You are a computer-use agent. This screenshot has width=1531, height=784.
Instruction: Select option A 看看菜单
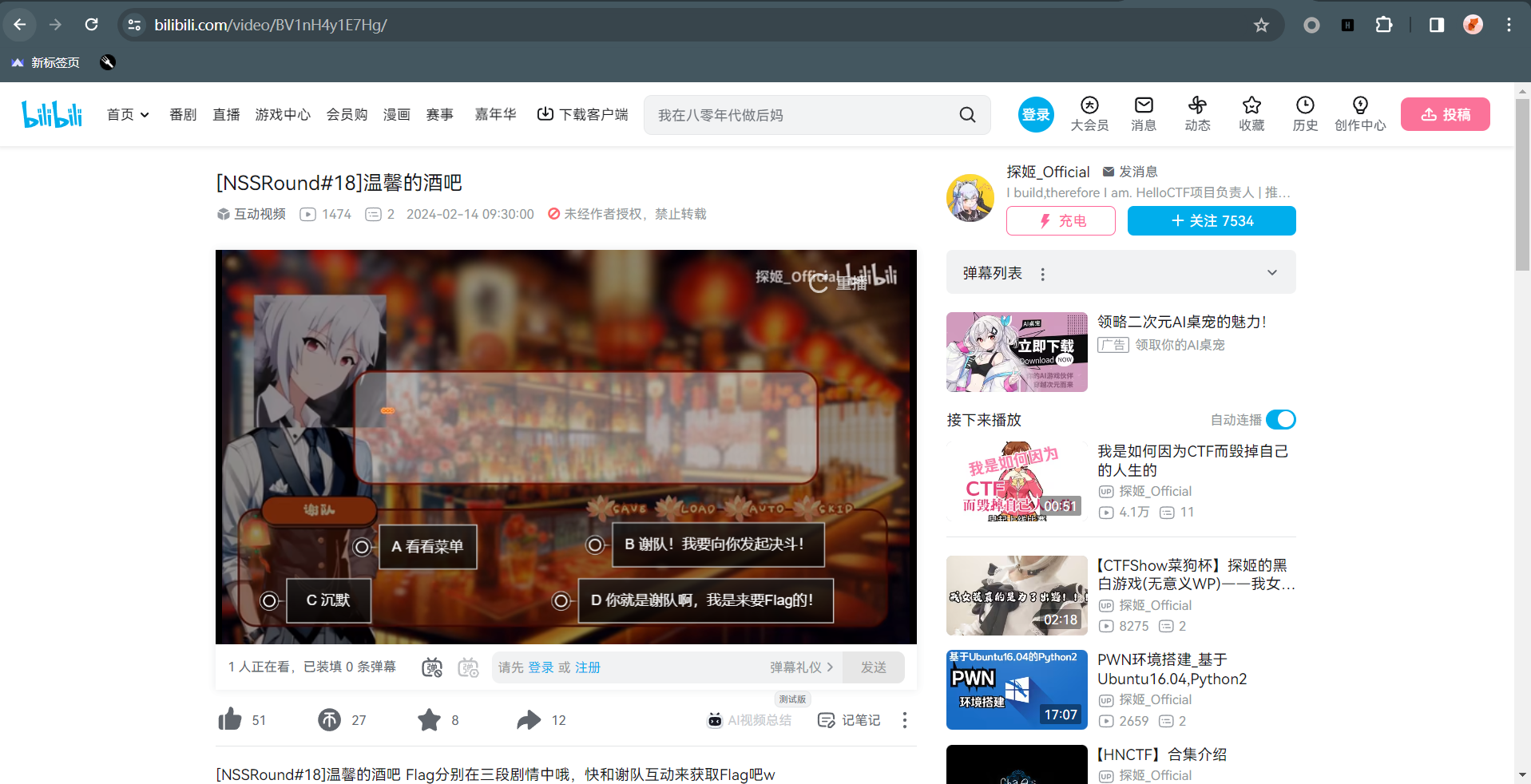pos(427,547)
